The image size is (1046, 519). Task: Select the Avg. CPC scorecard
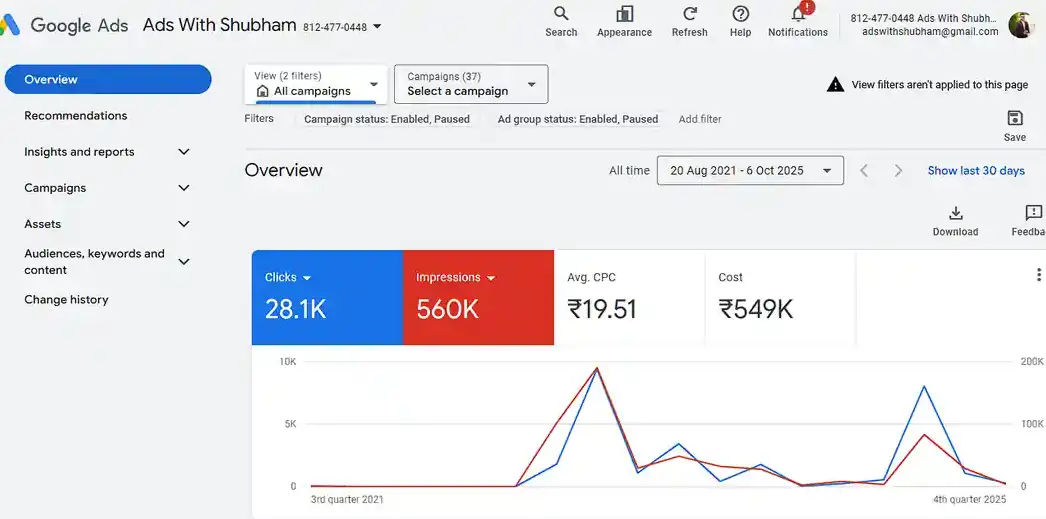[x=629, y=298]
